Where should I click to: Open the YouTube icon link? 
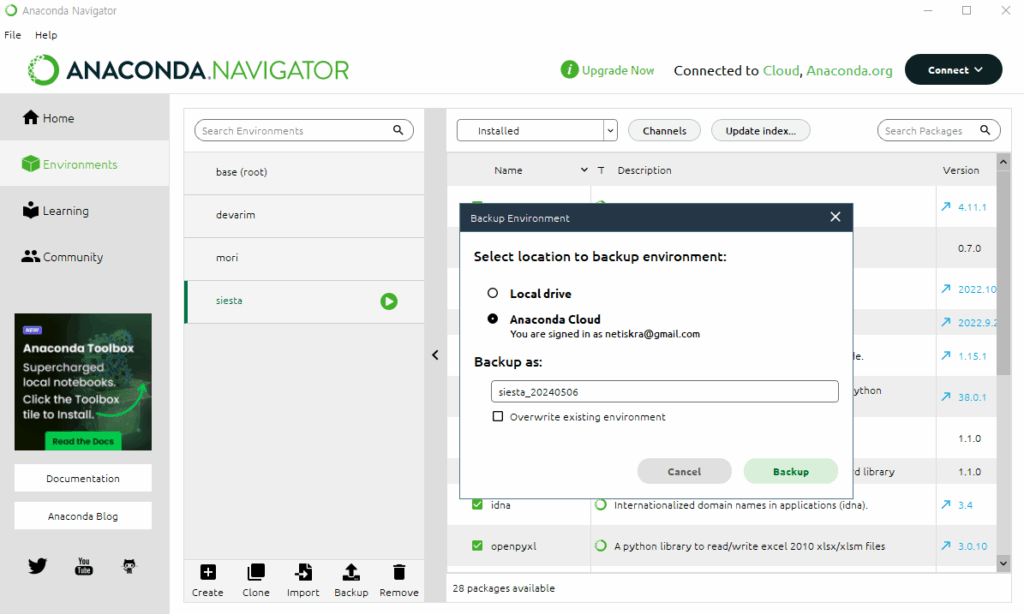click(x=84, y=566)
